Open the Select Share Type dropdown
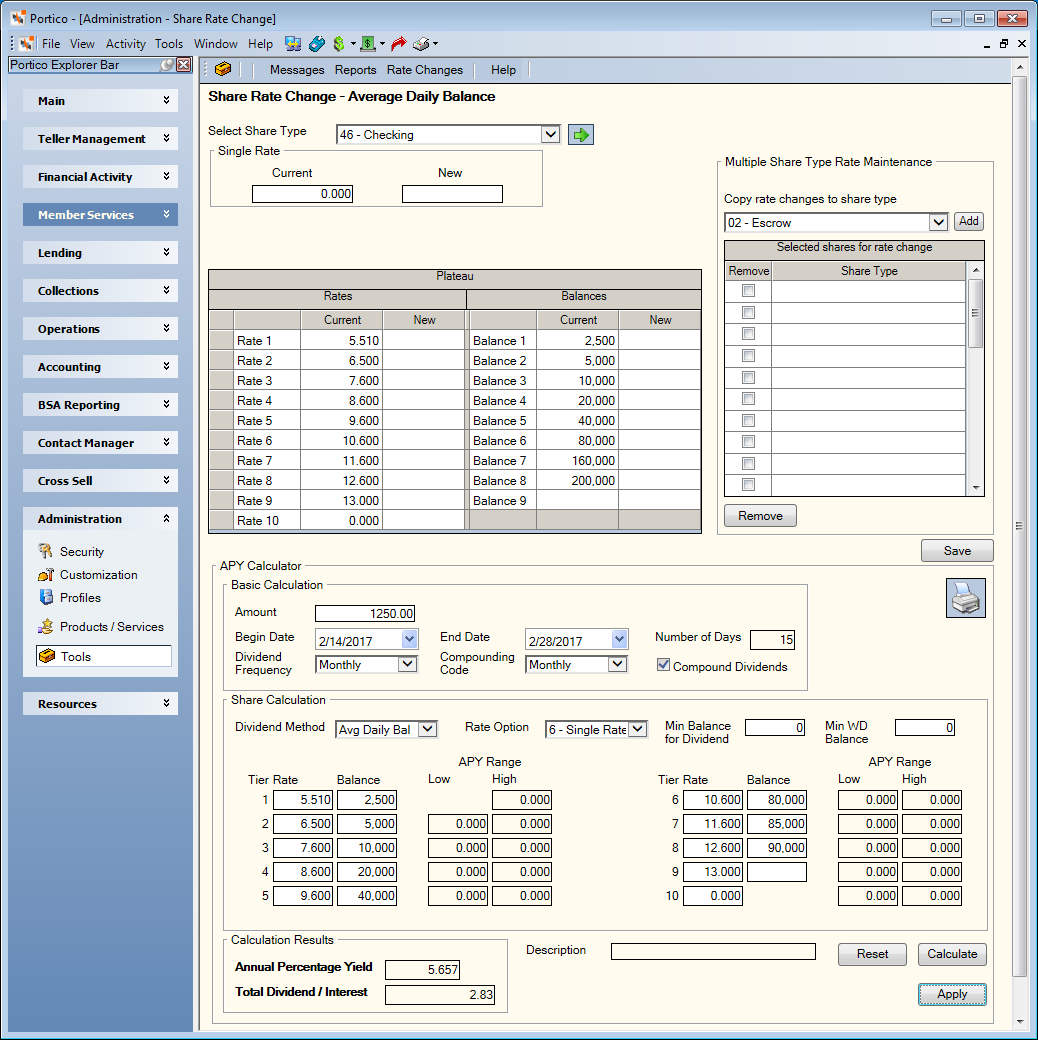 point(550,135)
